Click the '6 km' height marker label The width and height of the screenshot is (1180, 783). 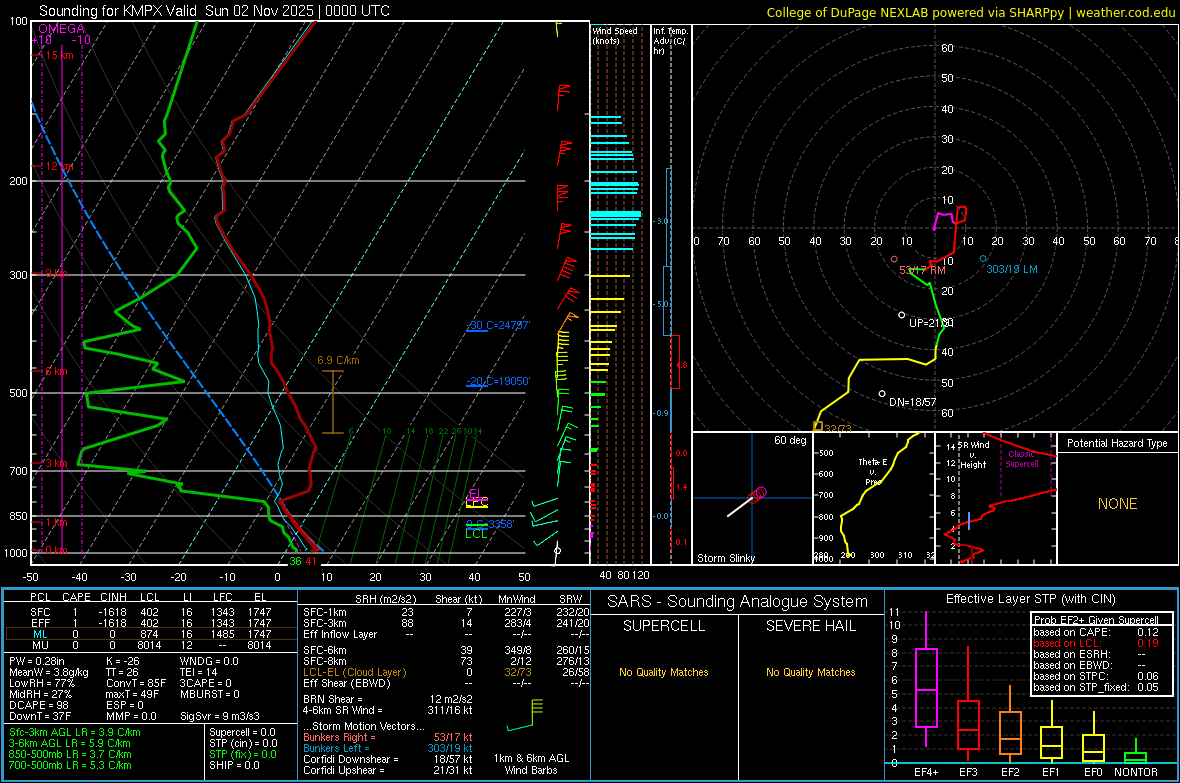coord(56,371)
